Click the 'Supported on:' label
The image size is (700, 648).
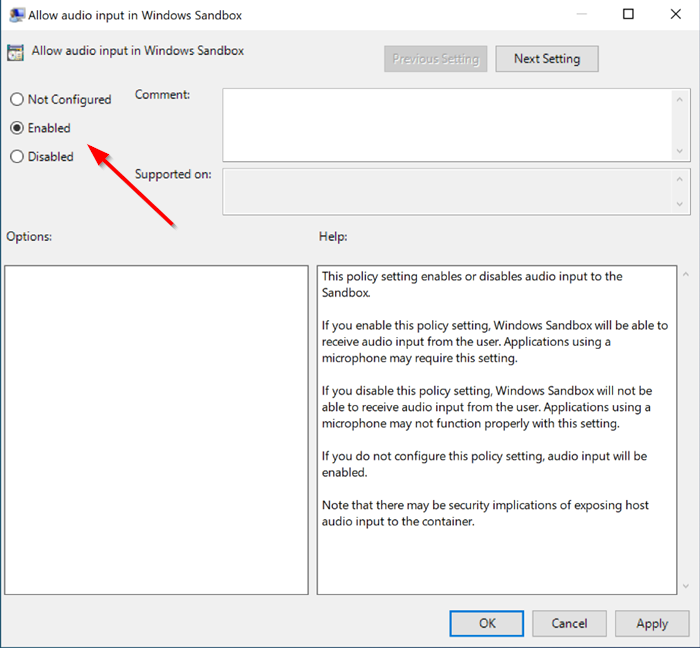173,174
